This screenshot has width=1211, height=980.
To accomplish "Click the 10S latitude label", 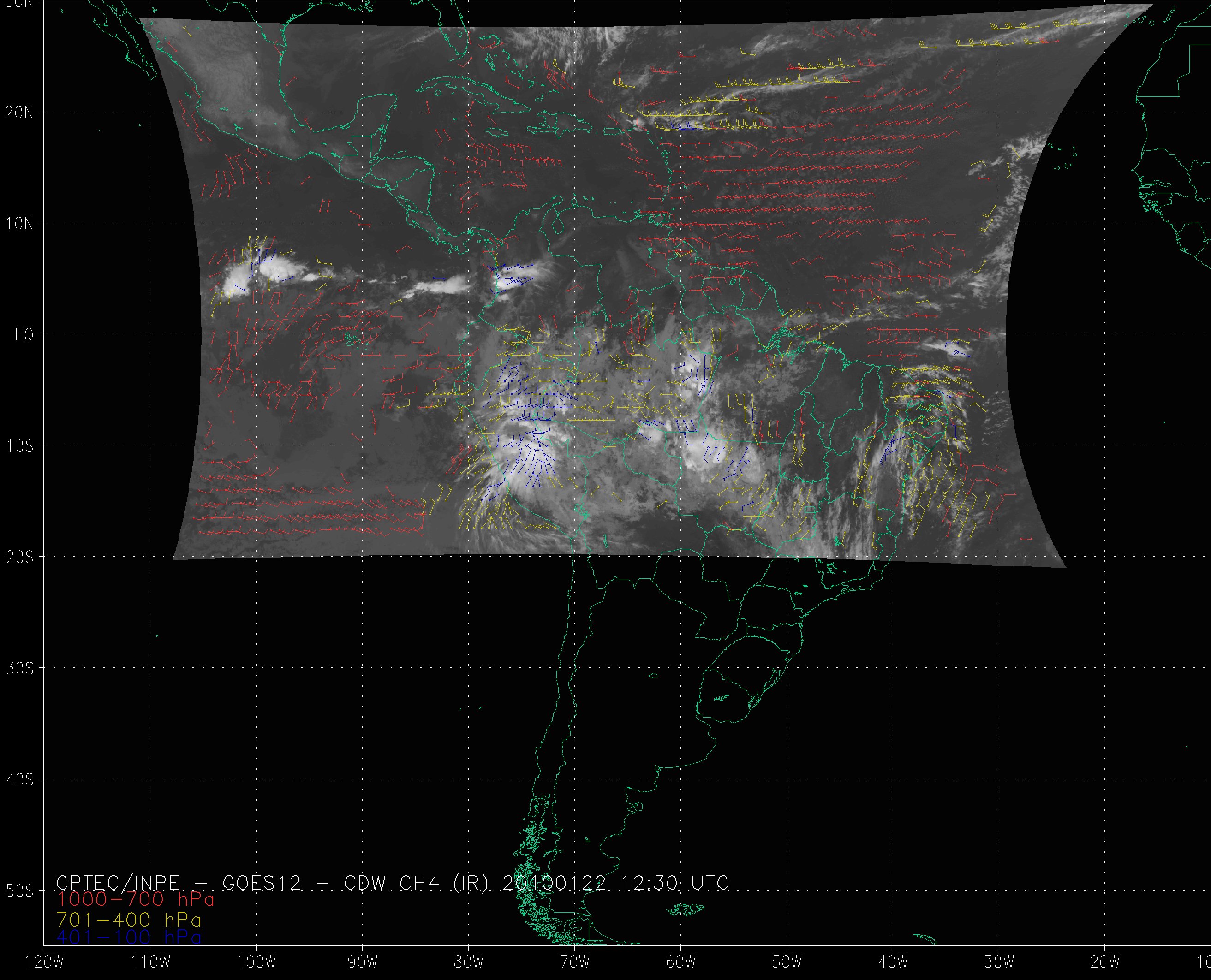I will click(x=20, y=446).
